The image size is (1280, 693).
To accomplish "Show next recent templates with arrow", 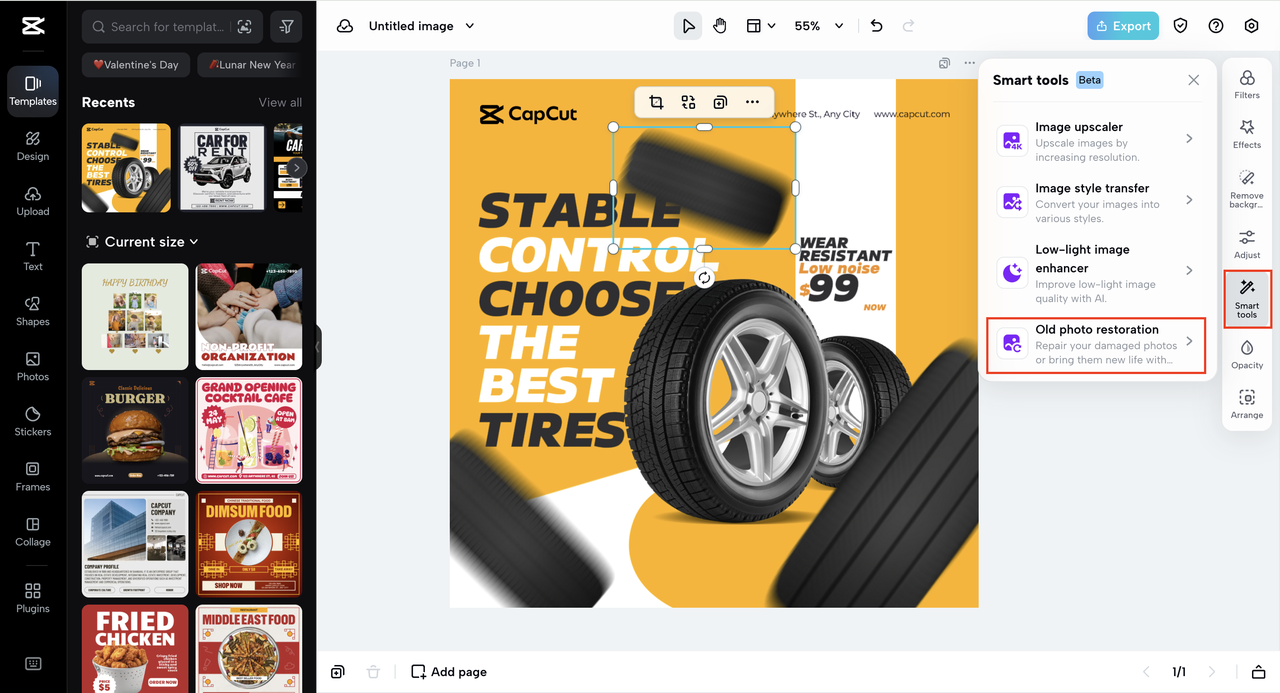I will coord(296,168).
